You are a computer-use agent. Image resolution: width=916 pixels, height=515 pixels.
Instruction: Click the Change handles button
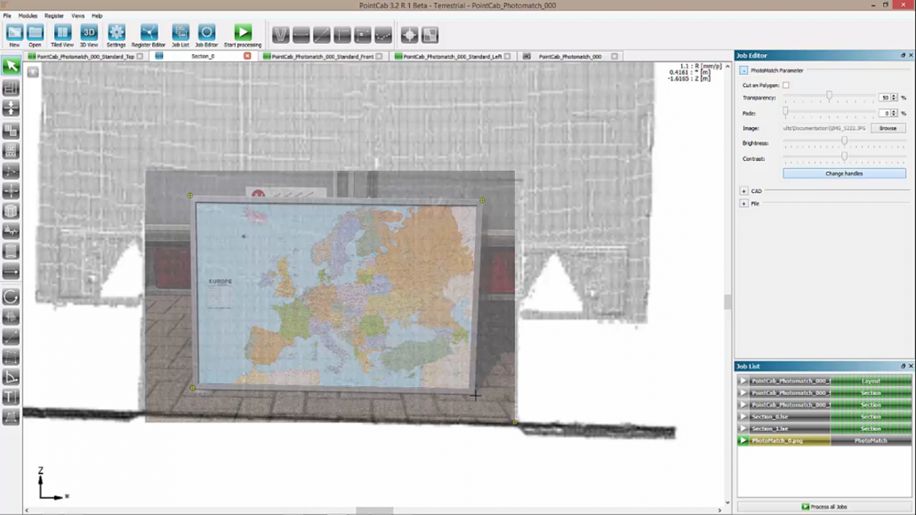tap(843, 173)
